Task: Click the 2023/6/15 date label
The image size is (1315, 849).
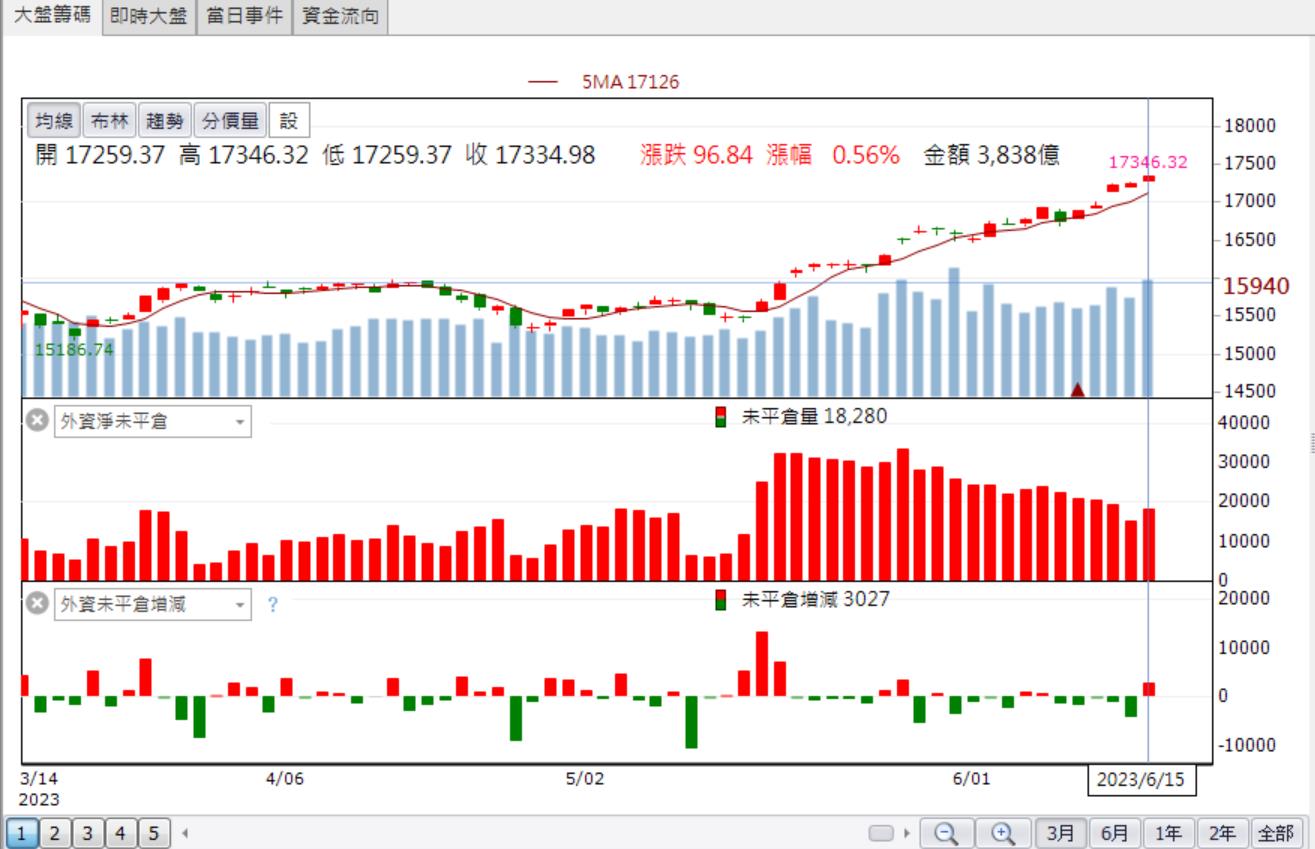Action: click(x=1141, y=780)
